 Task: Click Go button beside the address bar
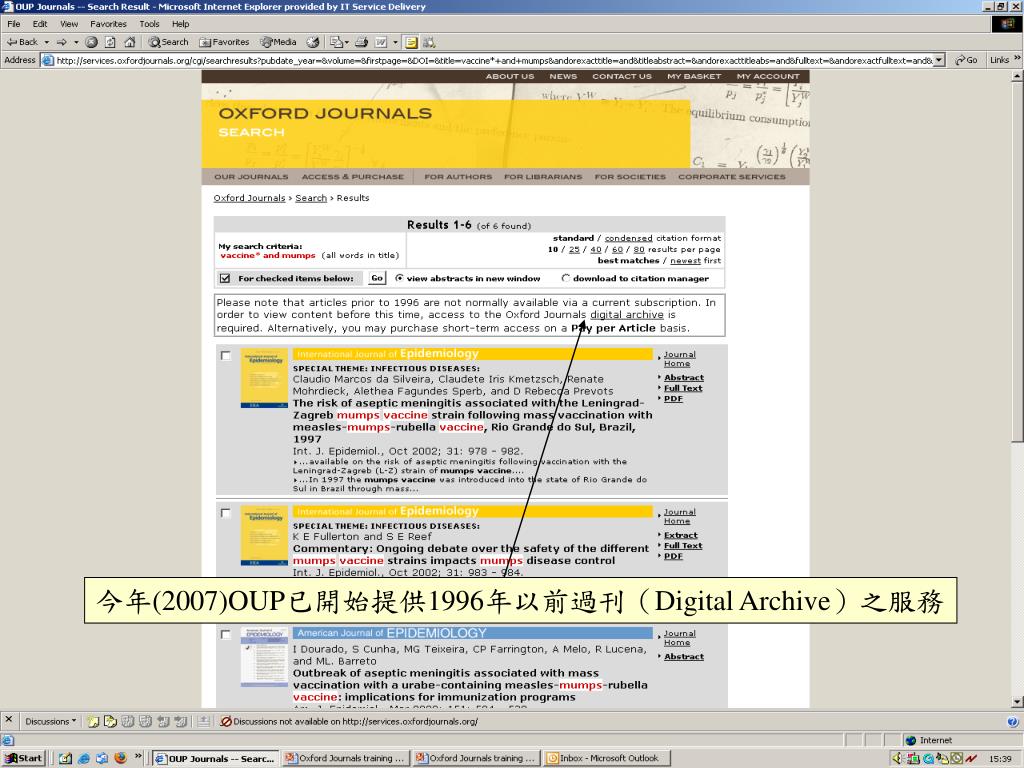coord(967,60)
